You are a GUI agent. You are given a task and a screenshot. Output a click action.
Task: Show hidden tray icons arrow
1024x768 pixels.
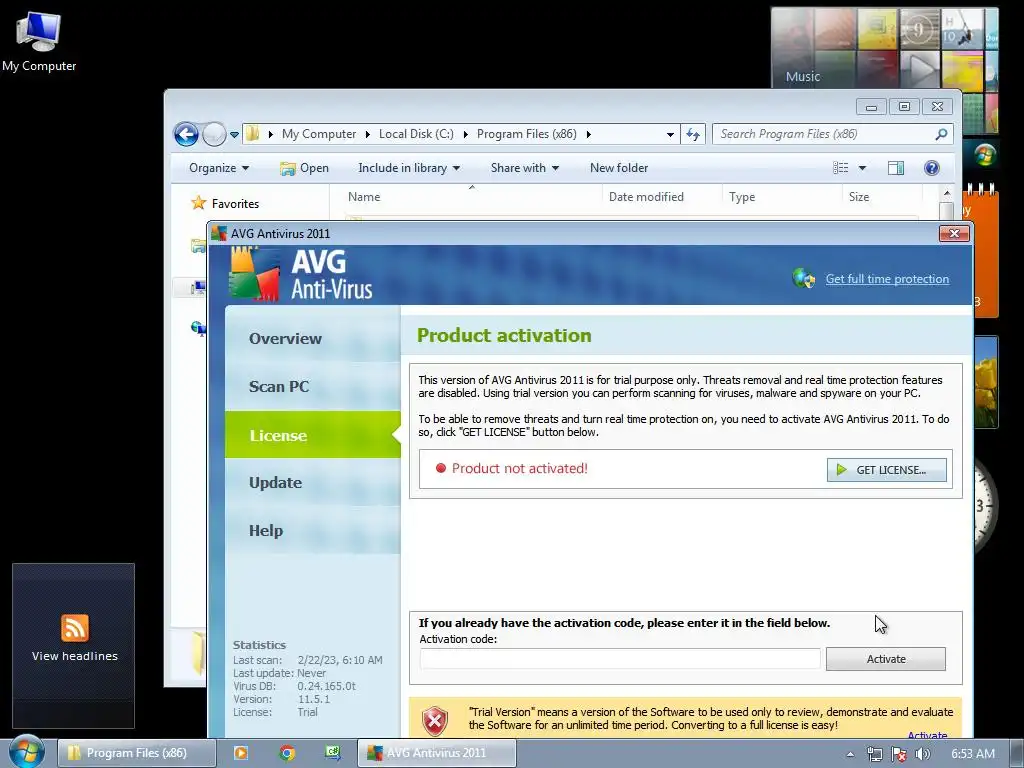pos(850,754)
